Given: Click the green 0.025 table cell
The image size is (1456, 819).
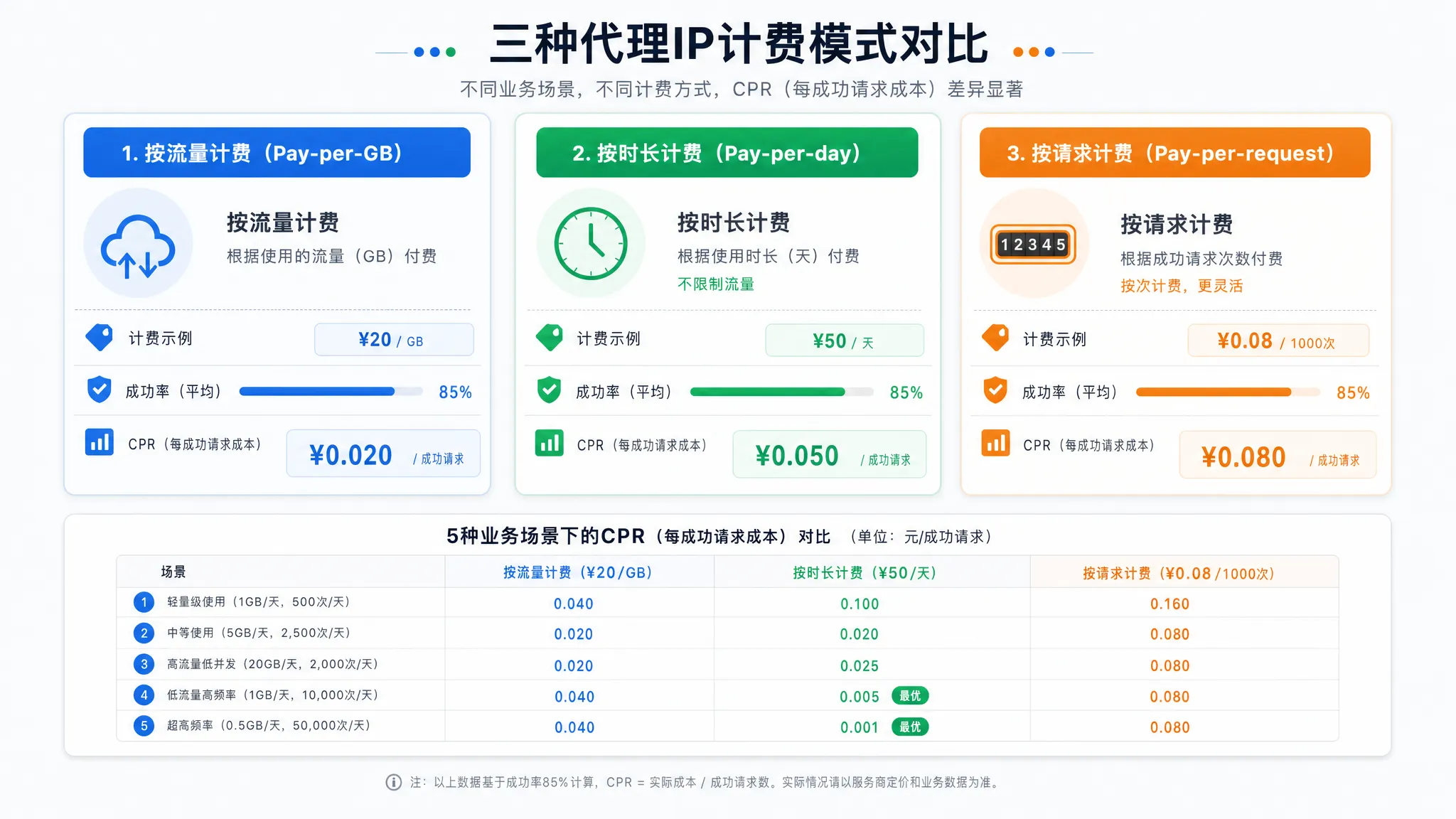Looking at the screenshot, I should click(860, 666).
